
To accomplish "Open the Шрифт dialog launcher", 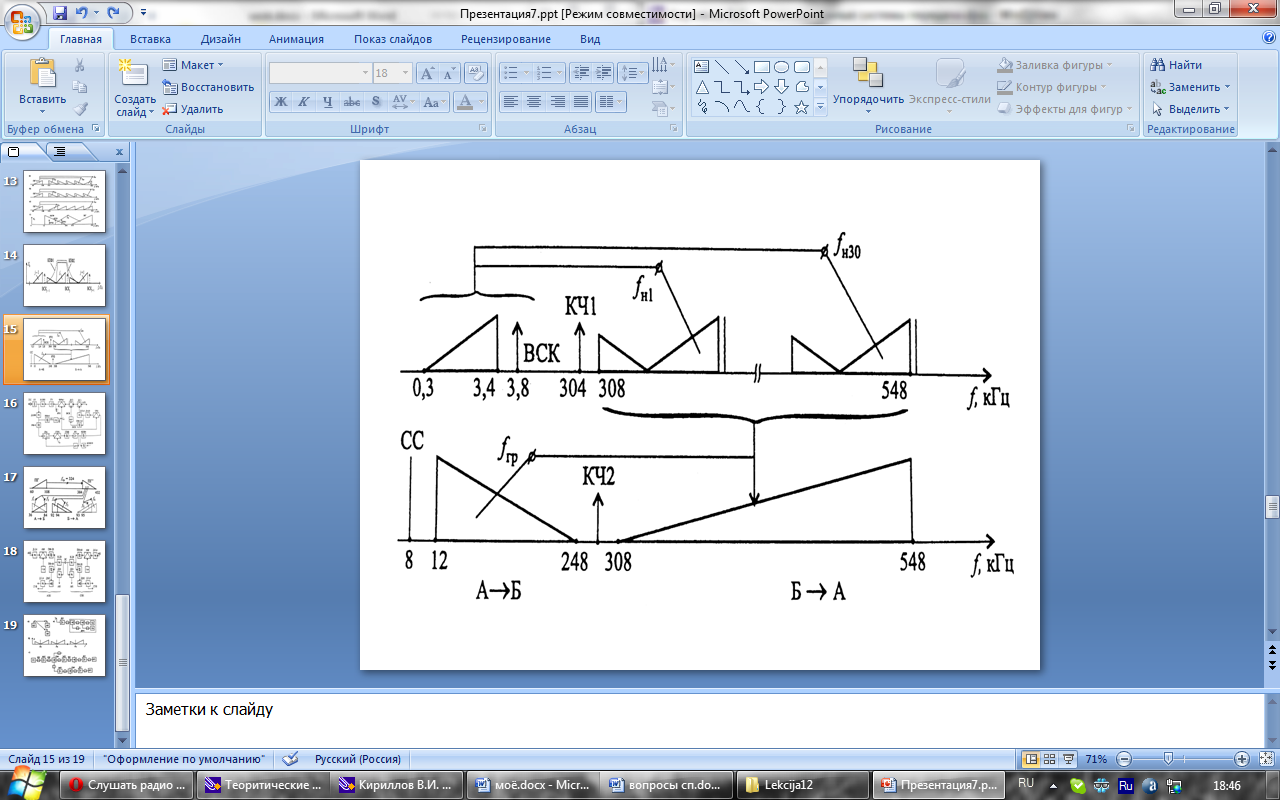I will click(482, 129).
